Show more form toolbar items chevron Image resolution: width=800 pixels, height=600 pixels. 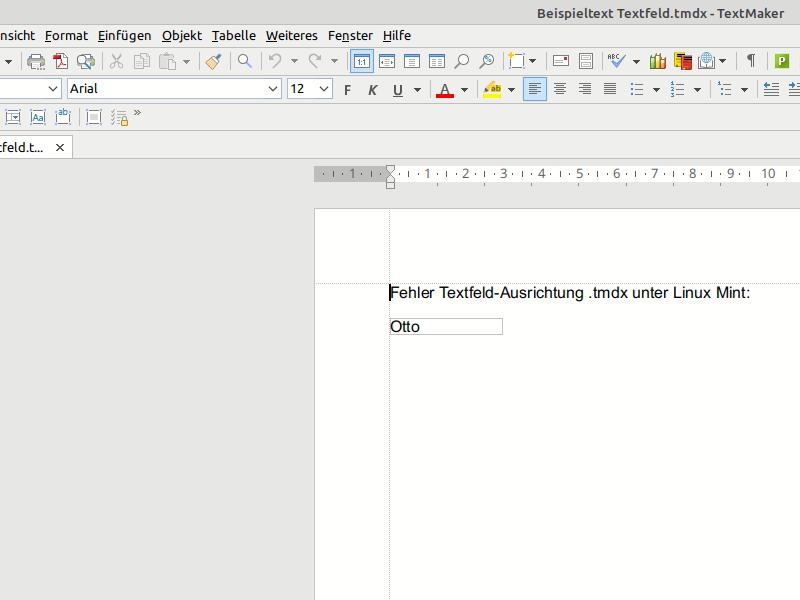point(137,113)
